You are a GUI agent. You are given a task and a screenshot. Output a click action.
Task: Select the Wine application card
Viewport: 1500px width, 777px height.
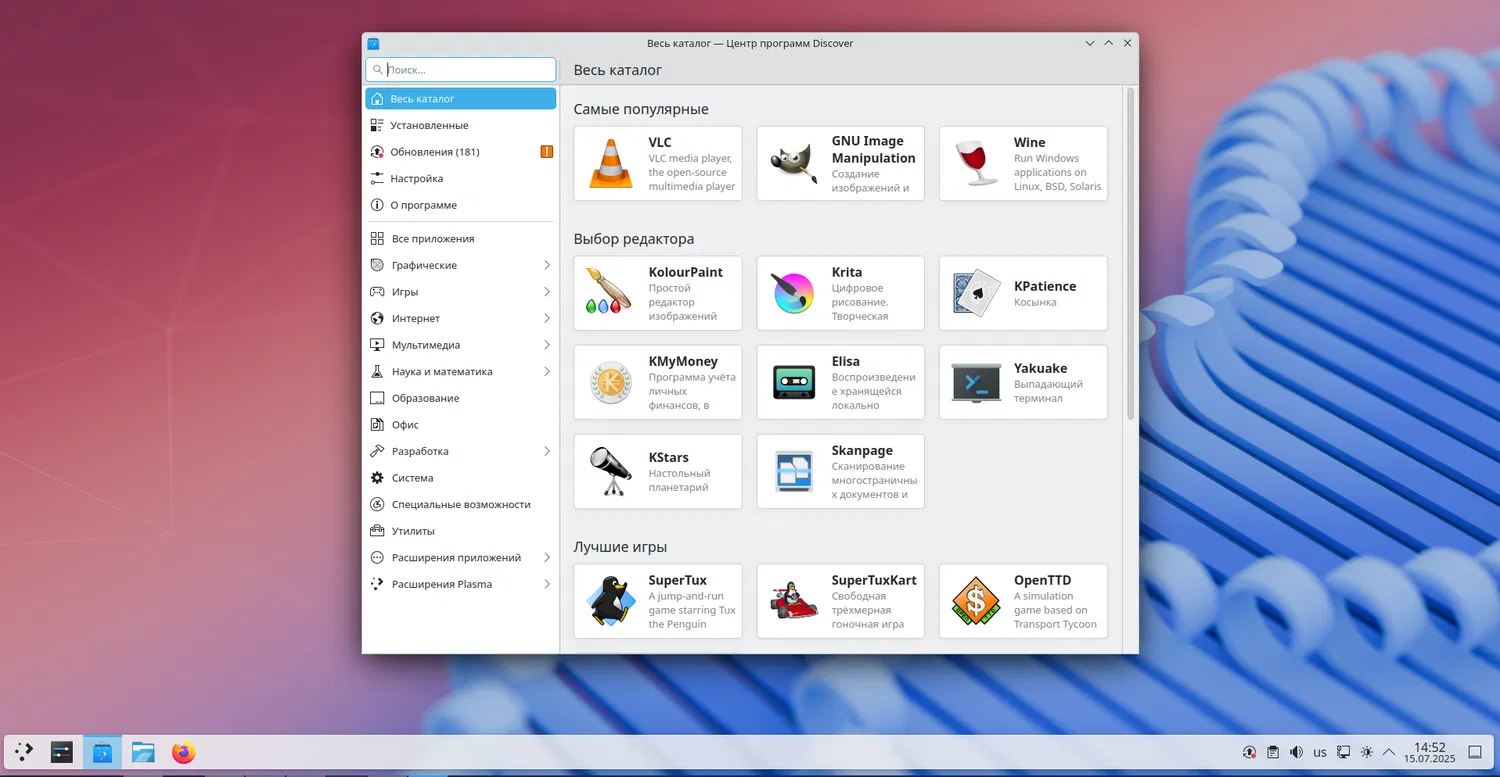pyautogui.click(x=1023, y=163)
